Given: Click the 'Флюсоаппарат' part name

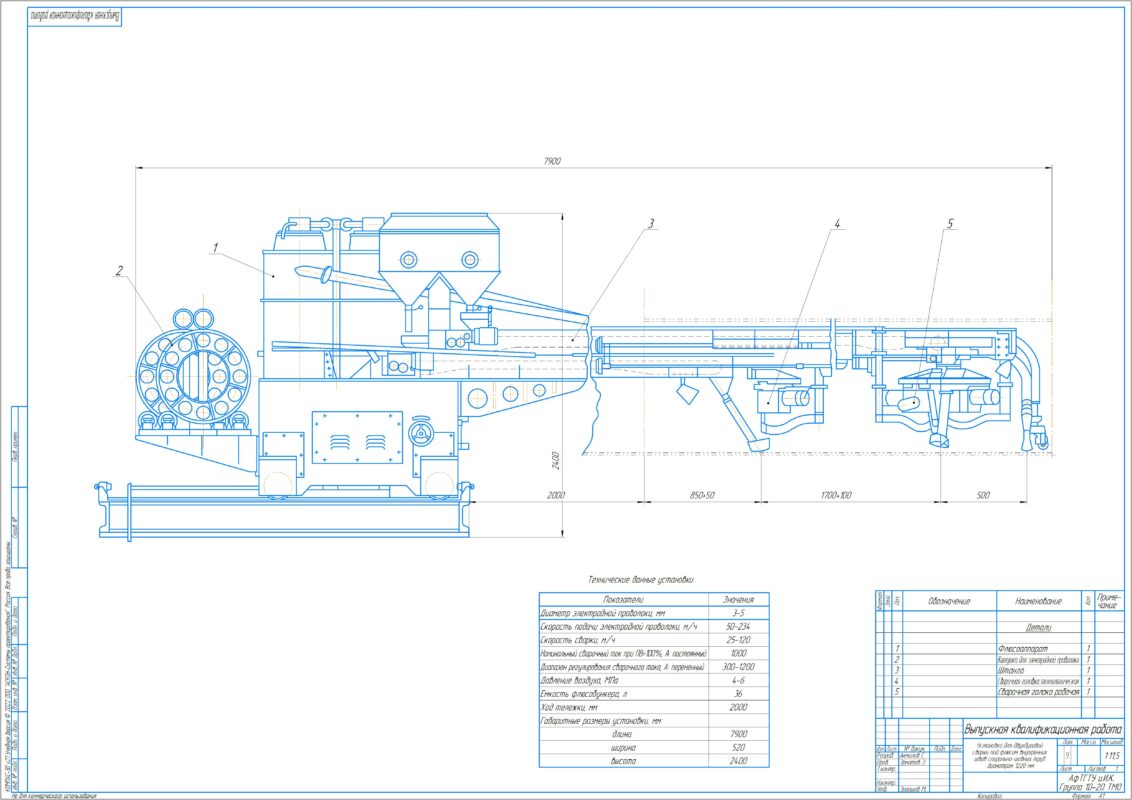Looking at the screenshot, I should point(1023,649).
